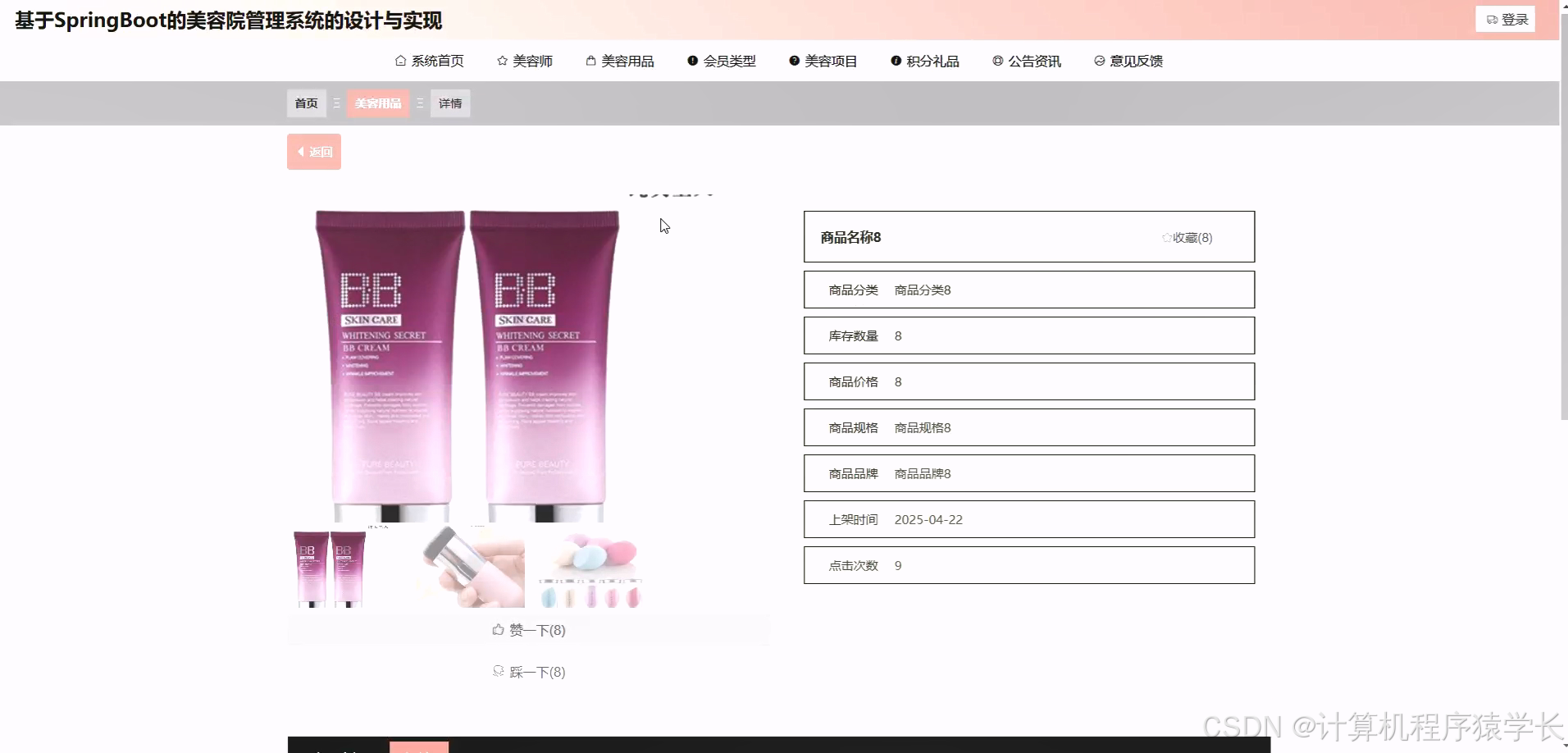
Task: Click the 返回 back button
Action: 314,152
